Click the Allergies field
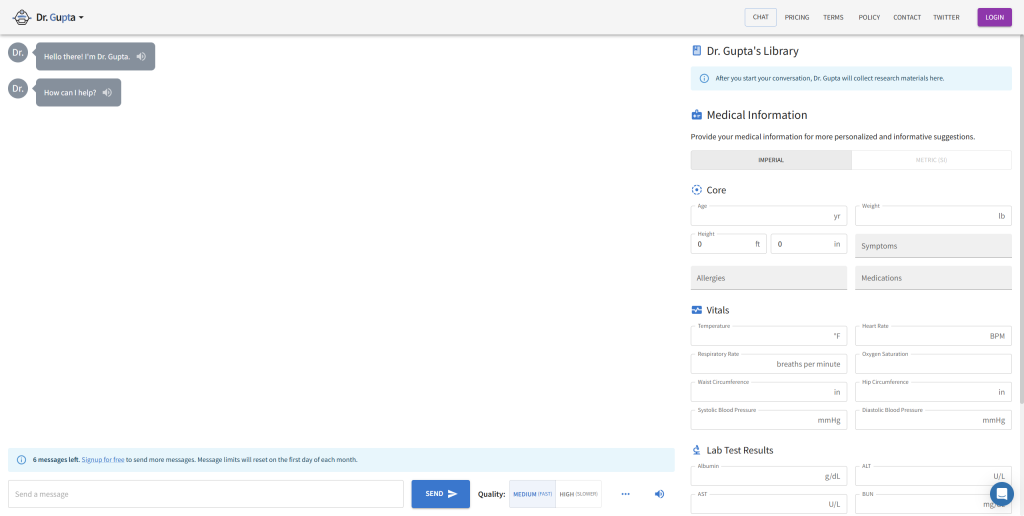 769,278
